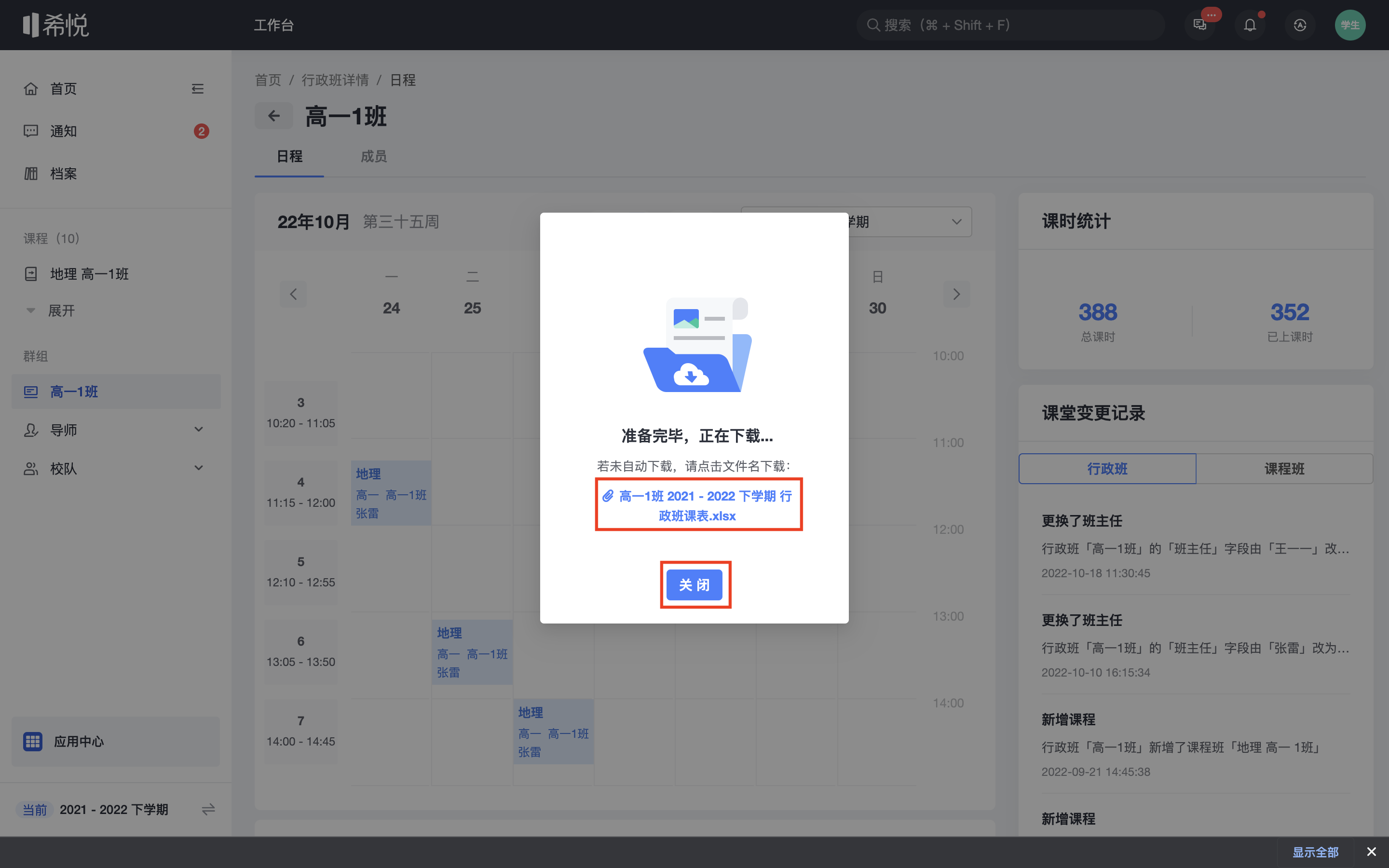Click the 希悦 logo in the top bar
Screen dimensions: 1389x868
pyautogui.click(x=55, y=25)
